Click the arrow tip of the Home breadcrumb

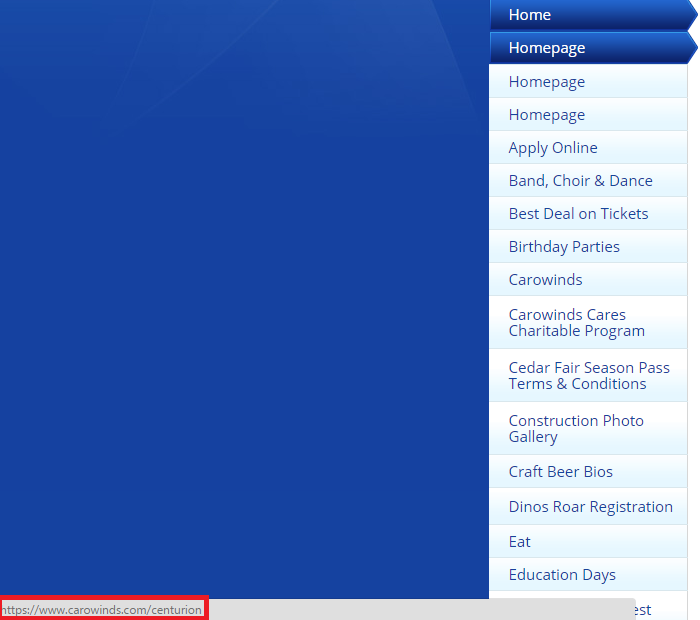[x=690, y=15]
